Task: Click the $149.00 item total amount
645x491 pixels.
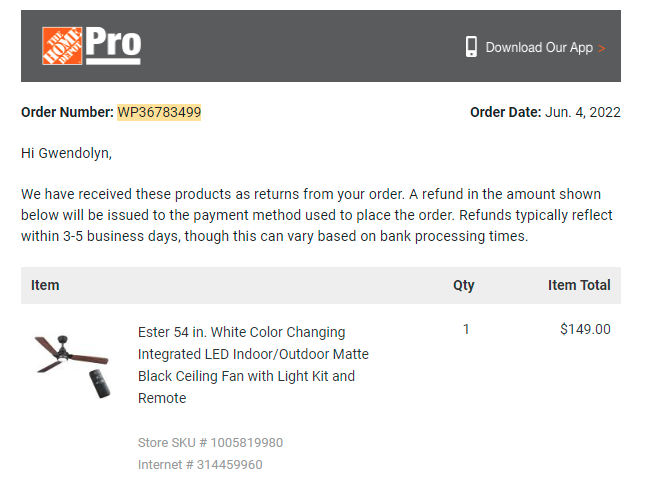Action: tap(585, 329)
